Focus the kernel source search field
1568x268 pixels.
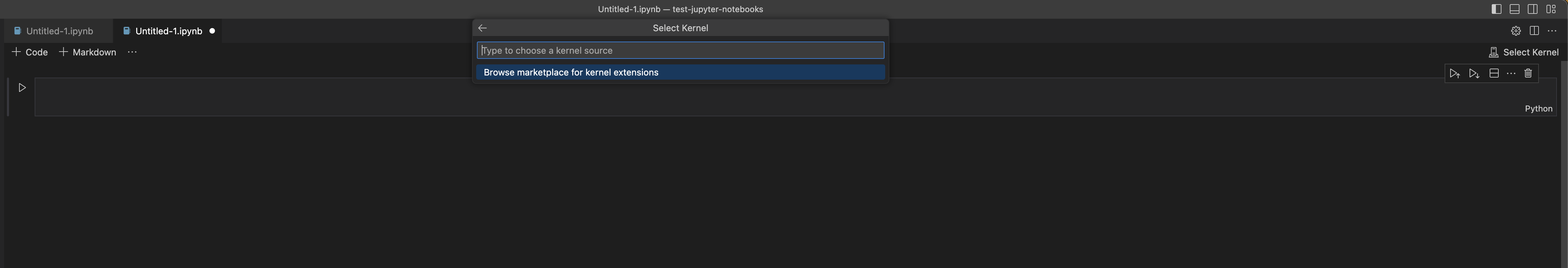[x=680, y=51]
